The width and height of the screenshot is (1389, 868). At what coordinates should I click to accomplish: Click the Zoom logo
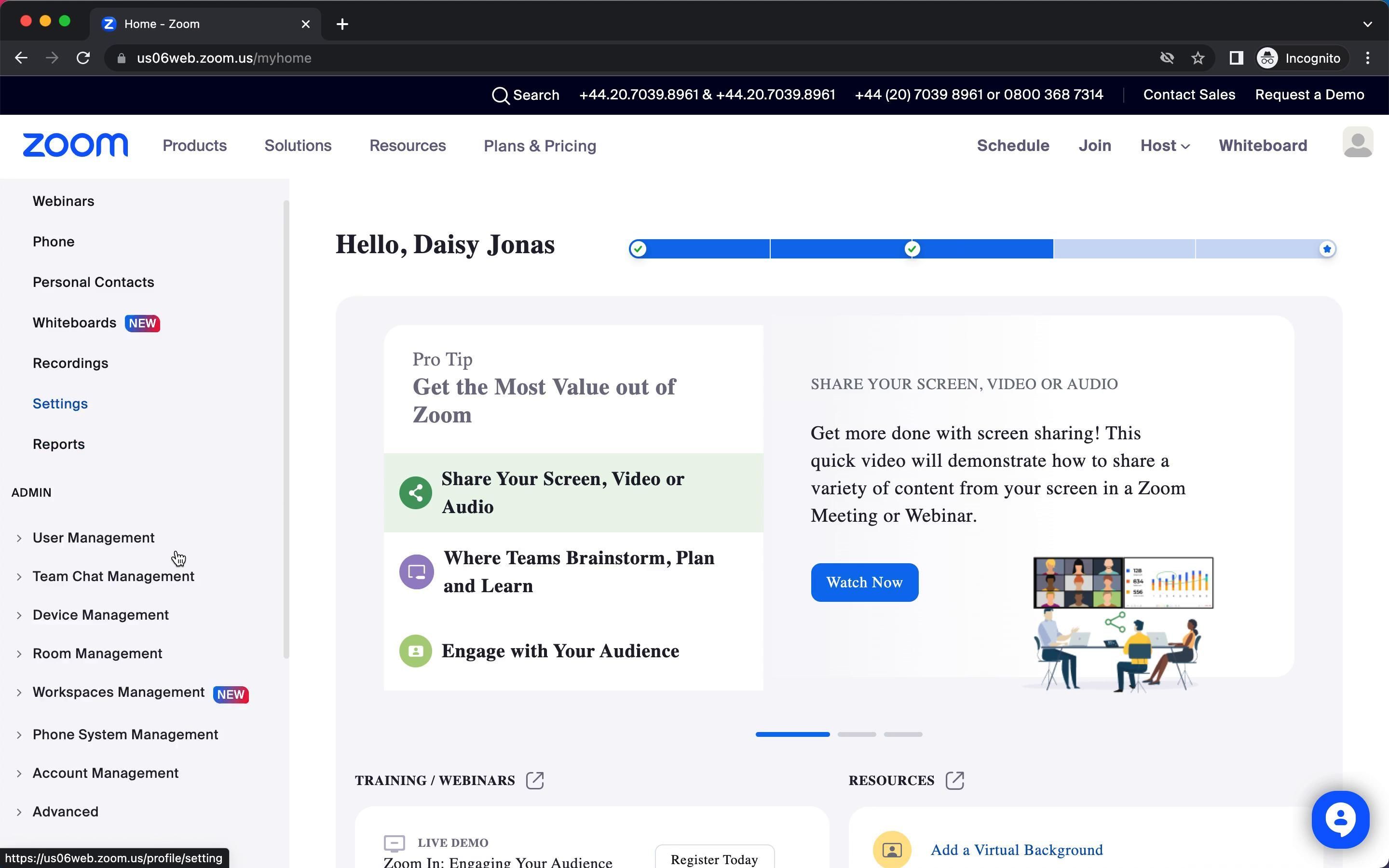(x=75, y=145)
